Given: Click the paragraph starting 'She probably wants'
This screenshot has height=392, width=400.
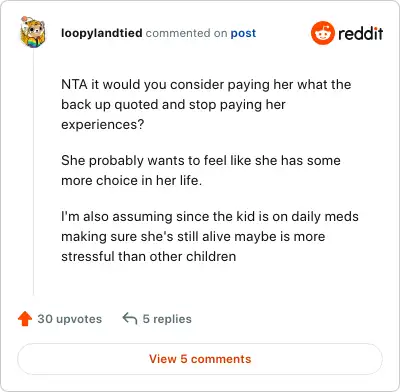Looking at the screenshot, I should tap(201, 170).
